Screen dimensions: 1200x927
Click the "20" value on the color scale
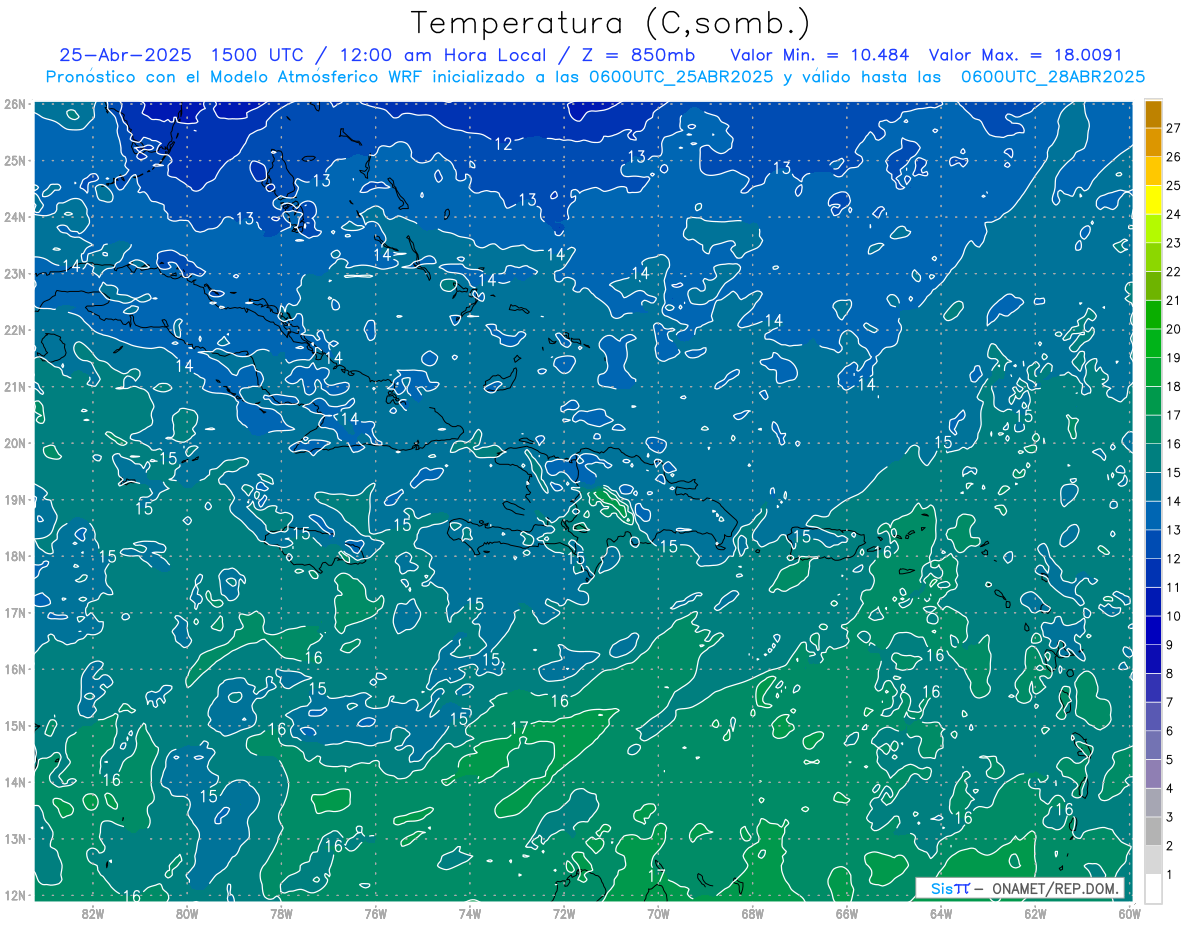(1174, 329)
